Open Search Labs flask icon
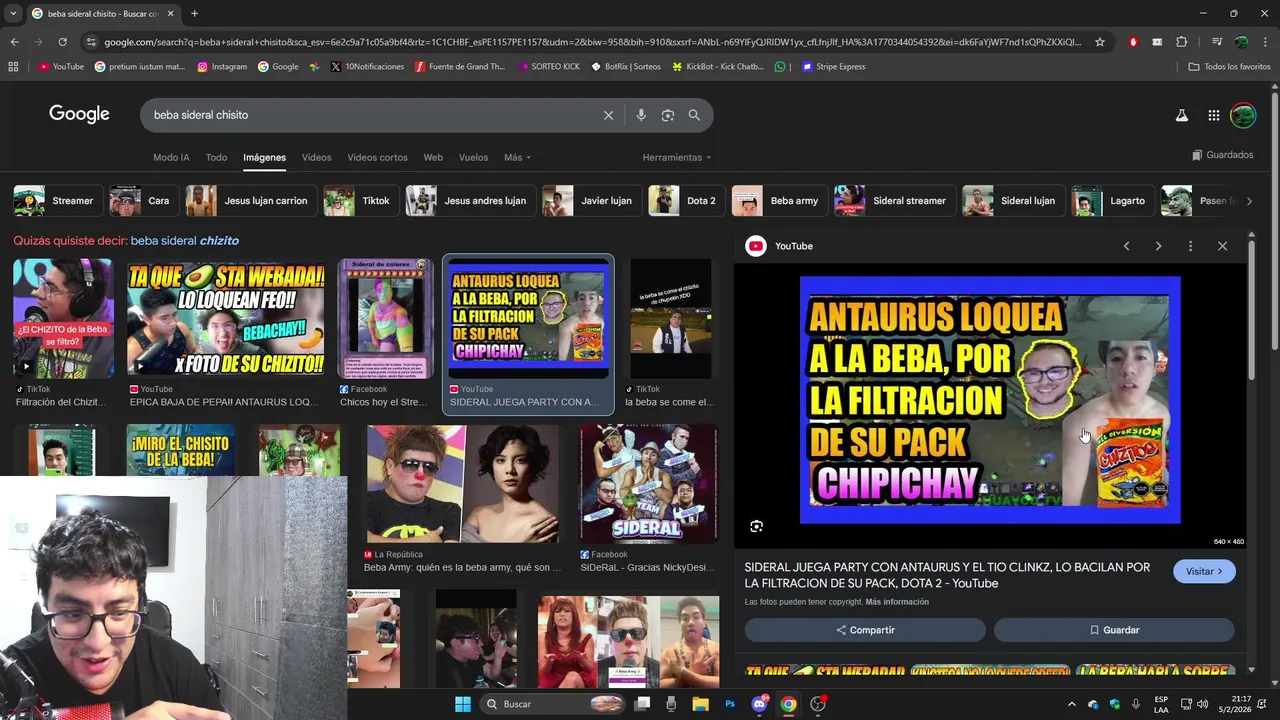Viewport: 1280px width, 720px height. 1182,115
